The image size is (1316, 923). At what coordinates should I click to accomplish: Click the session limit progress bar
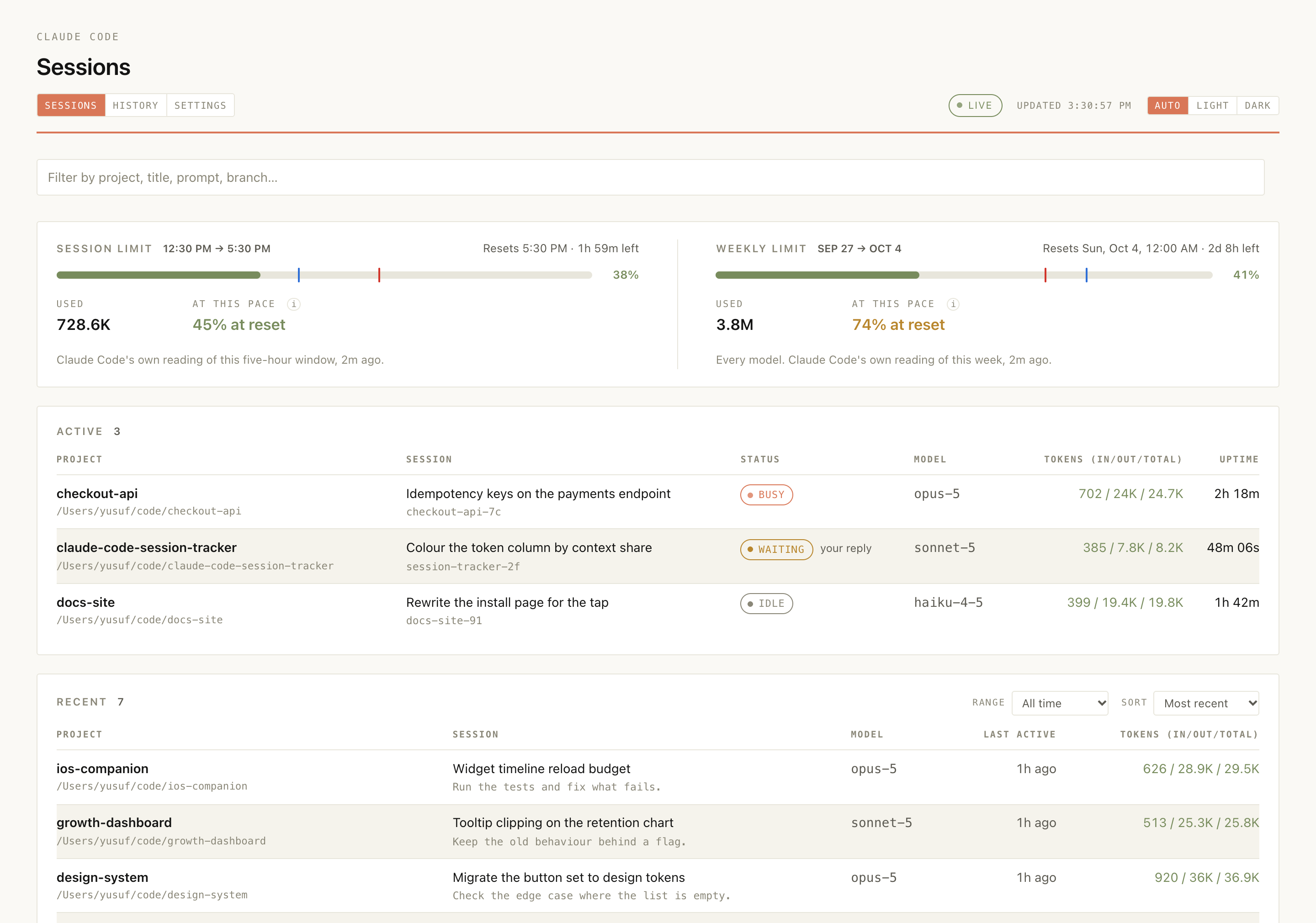click(324, 275)
